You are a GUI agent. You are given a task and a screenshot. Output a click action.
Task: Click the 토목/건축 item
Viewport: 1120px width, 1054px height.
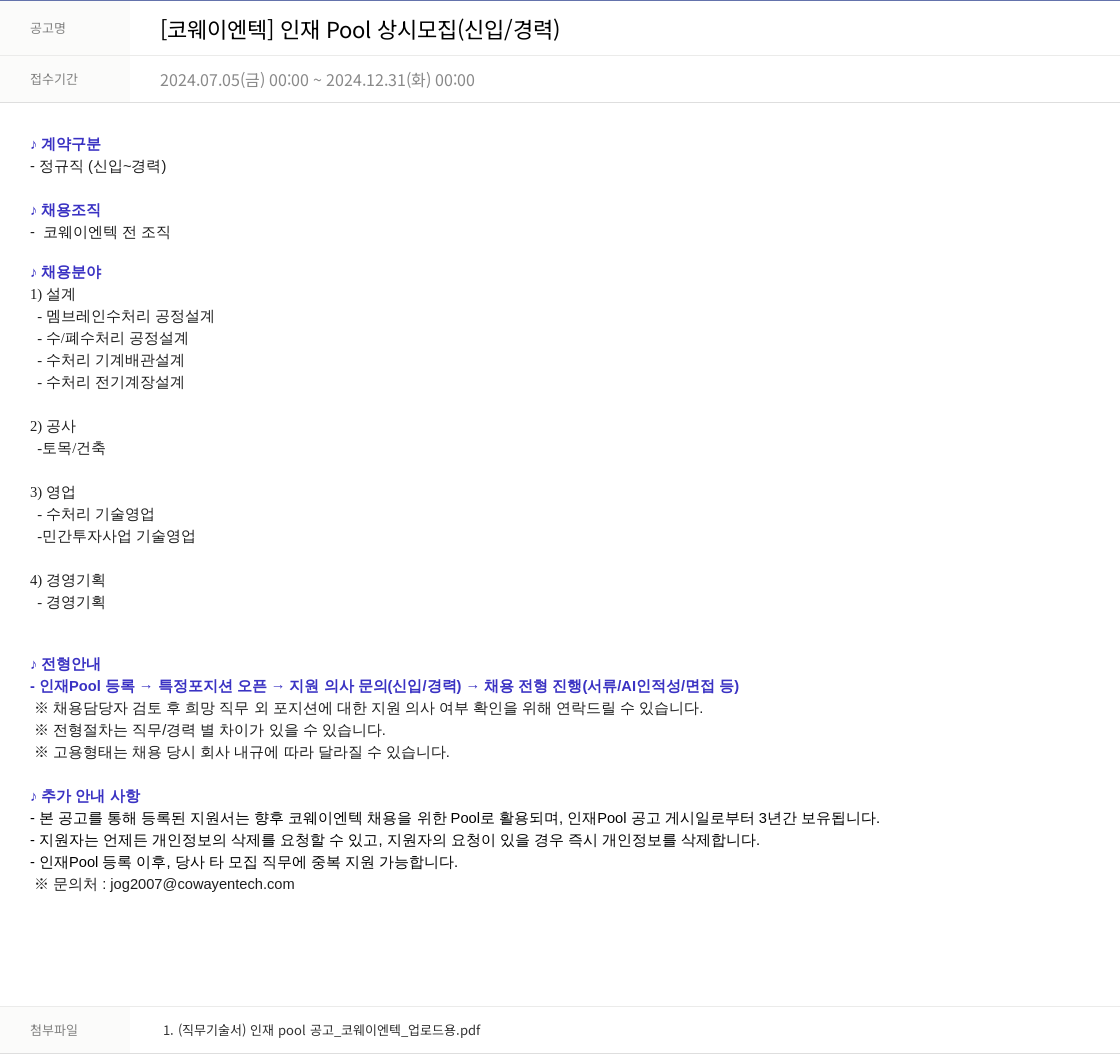tap(71, 448)
